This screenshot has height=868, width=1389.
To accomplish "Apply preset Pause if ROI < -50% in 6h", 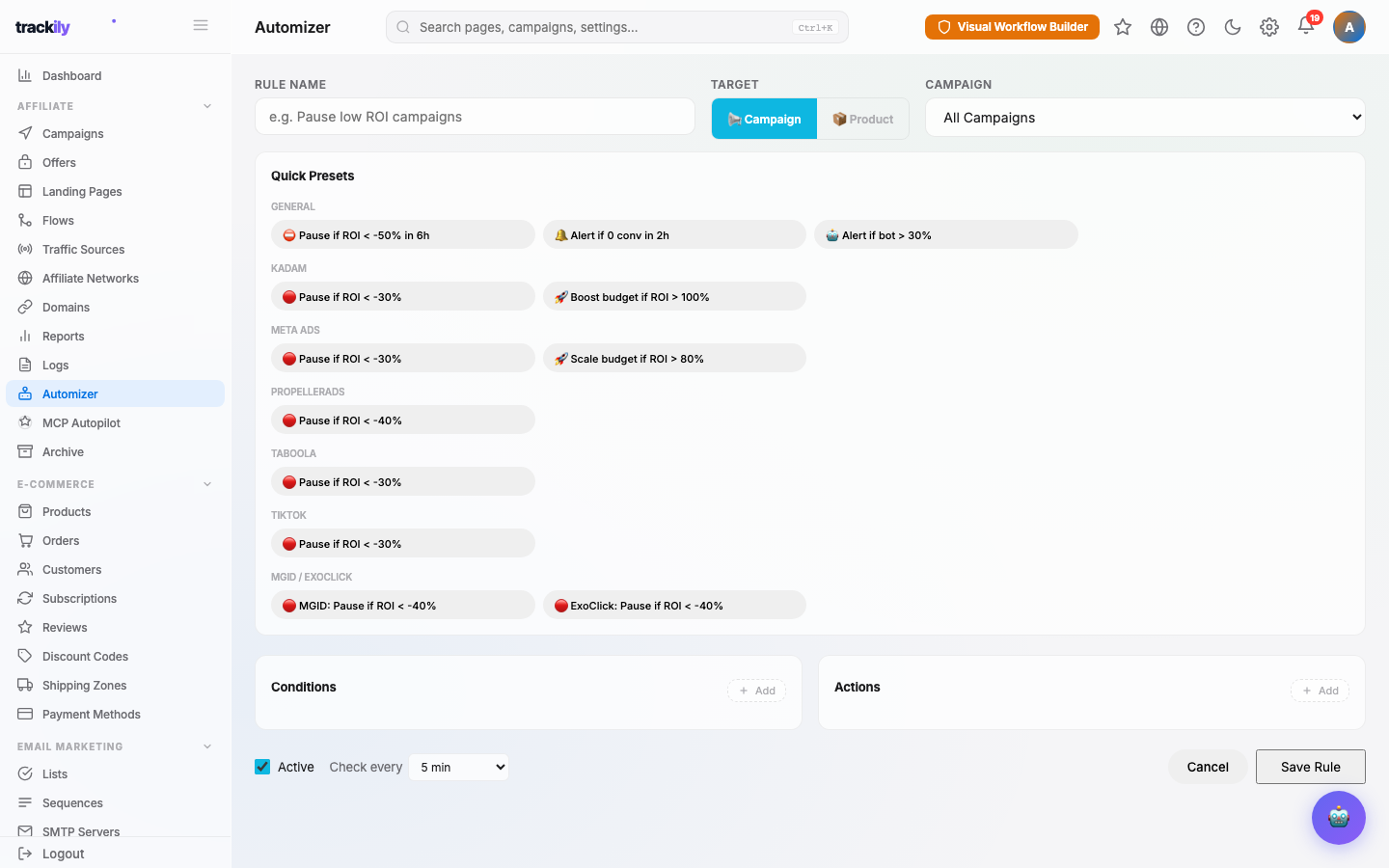I will pos(403,234).
